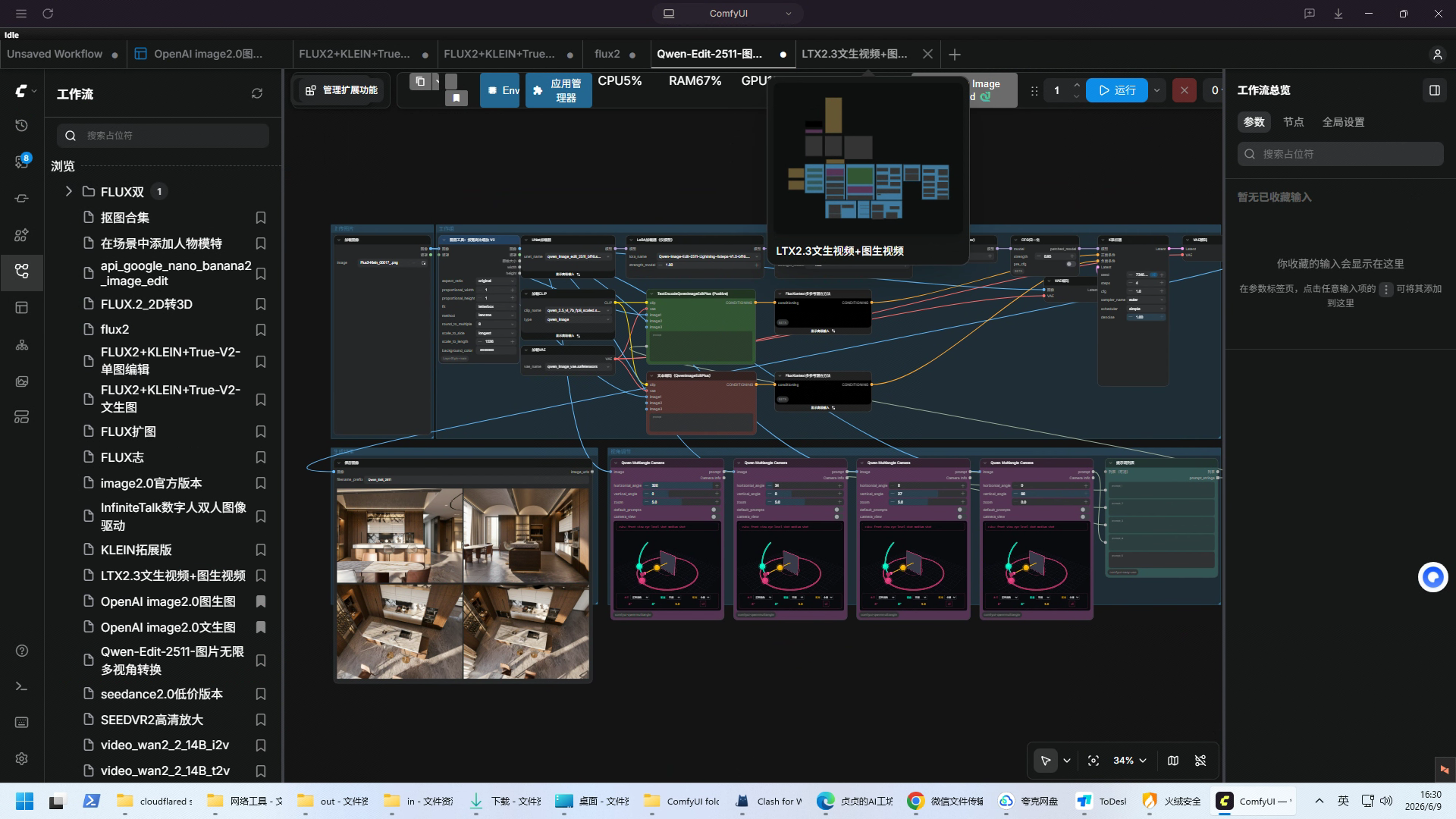The height and width of the screenshot is (819, 1456).
Task: Open the console terminal icon
Action: (x=22, y=686)
